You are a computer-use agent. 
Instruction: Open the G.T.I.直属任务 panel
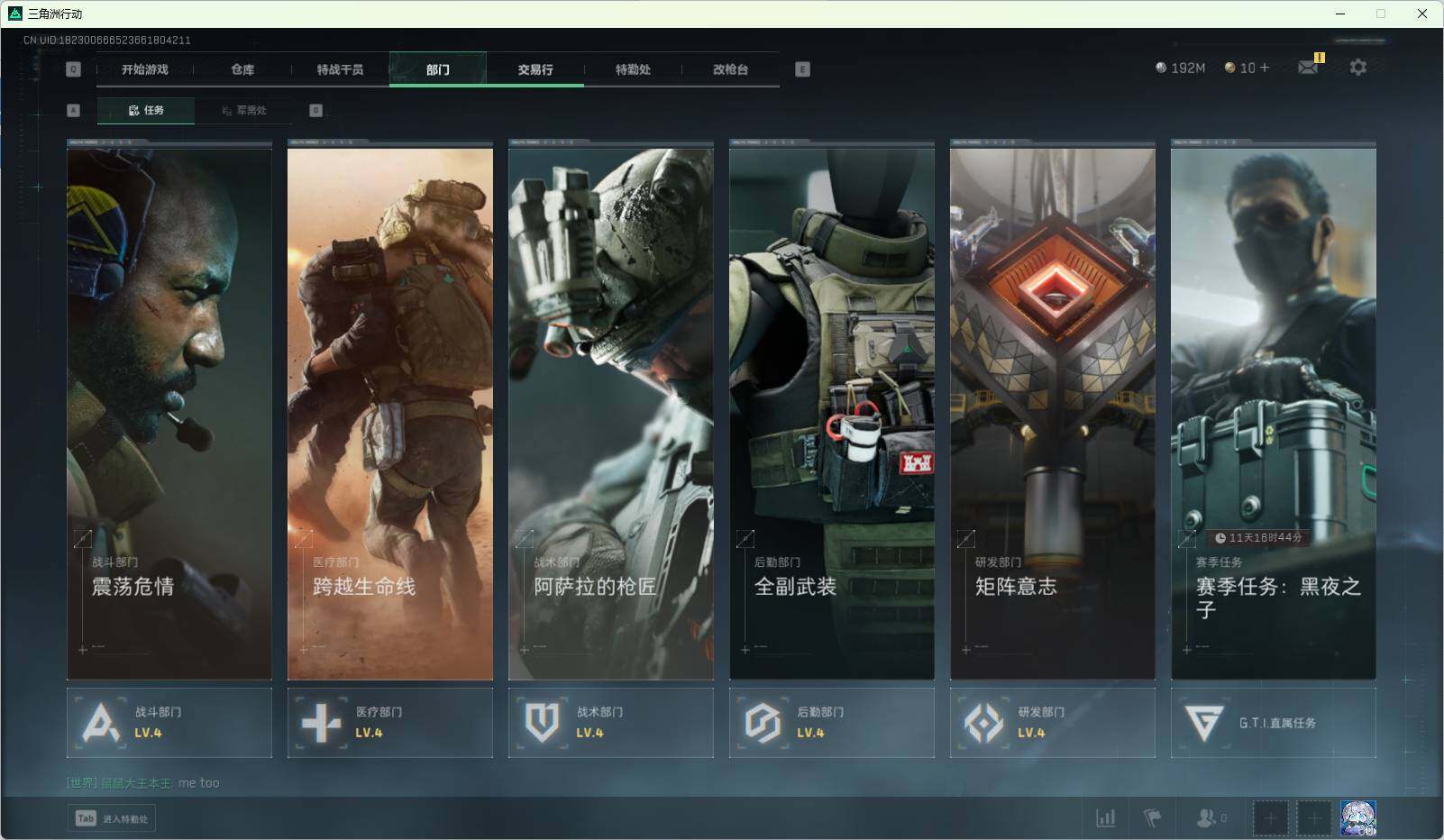click(1274, 723)
